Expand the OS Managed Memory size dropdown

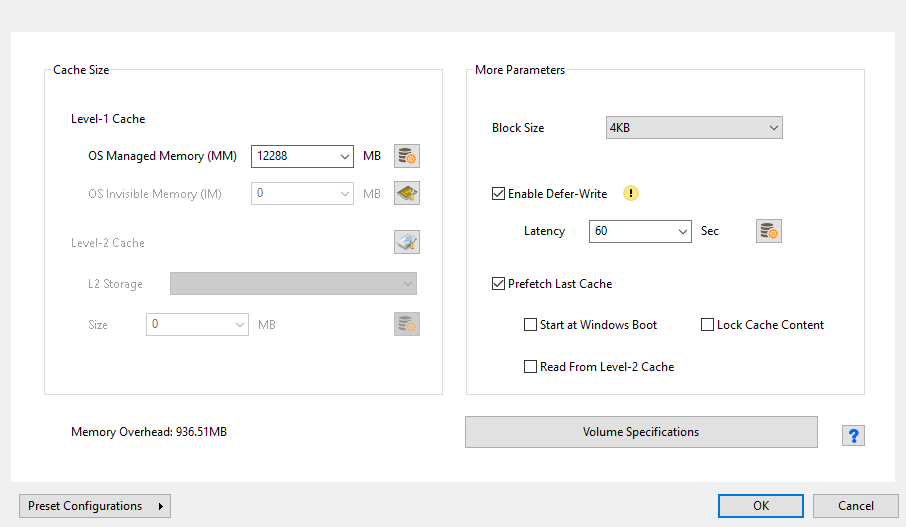coord(344,157)
